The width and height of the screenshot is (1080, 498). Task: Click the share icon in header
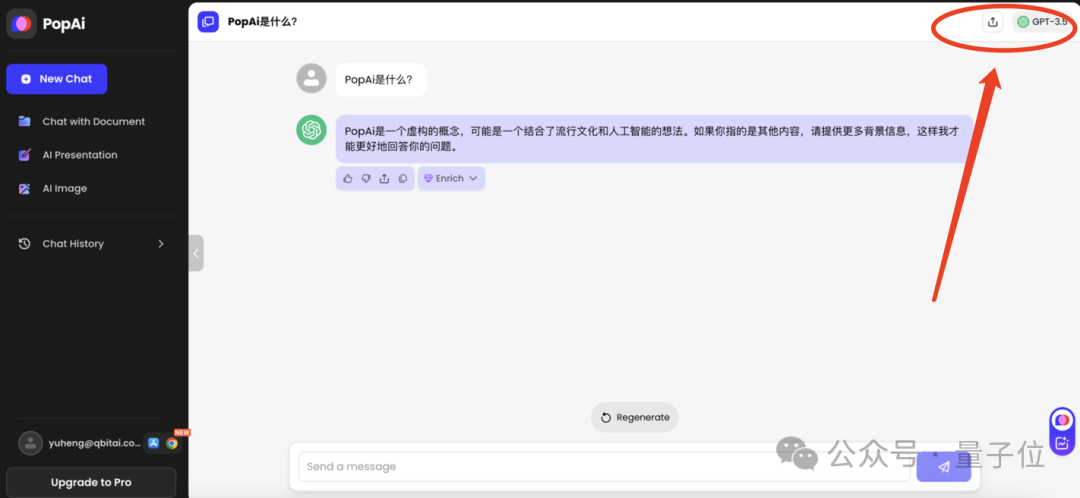[x=993, y=22]
